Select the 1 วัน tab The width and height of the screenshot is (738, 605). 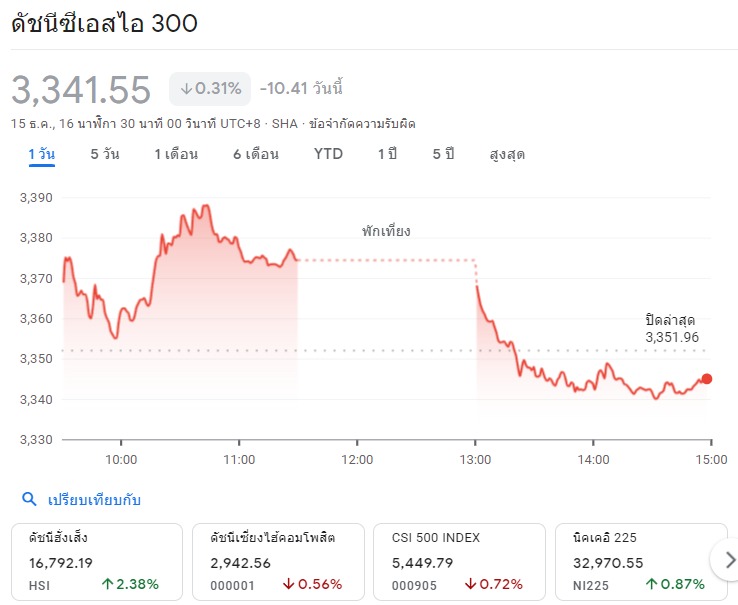[41, 154]
